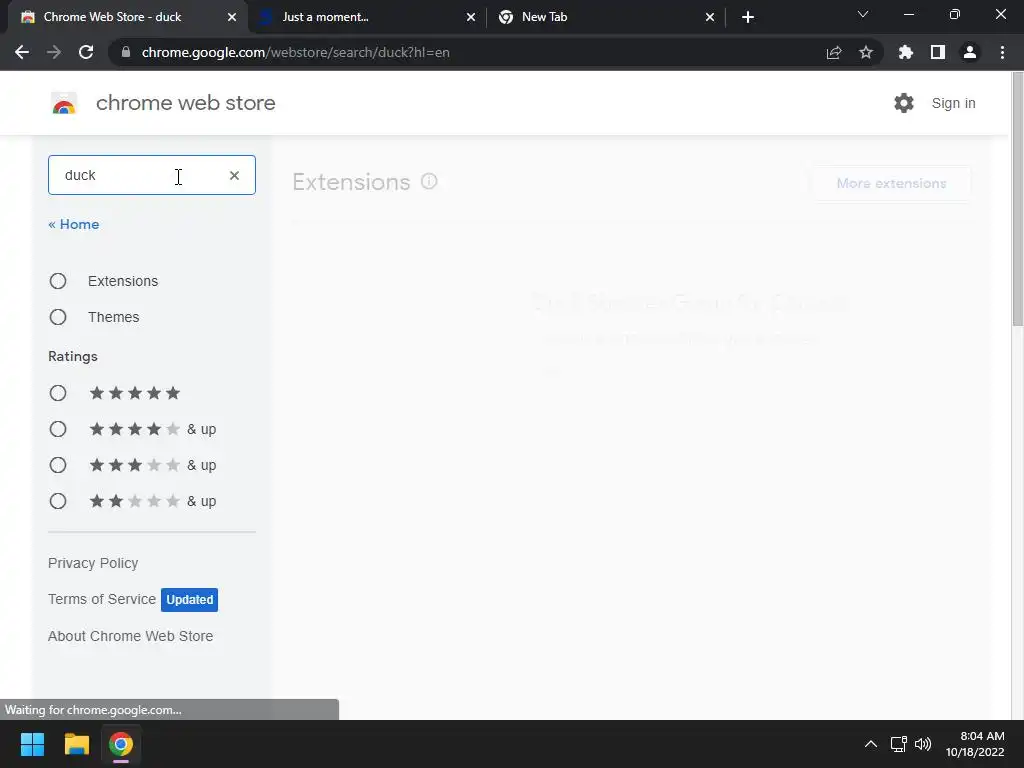Screen dimensions: 1024x768
Task: Open the browser side panel
Action: (938, 52)
